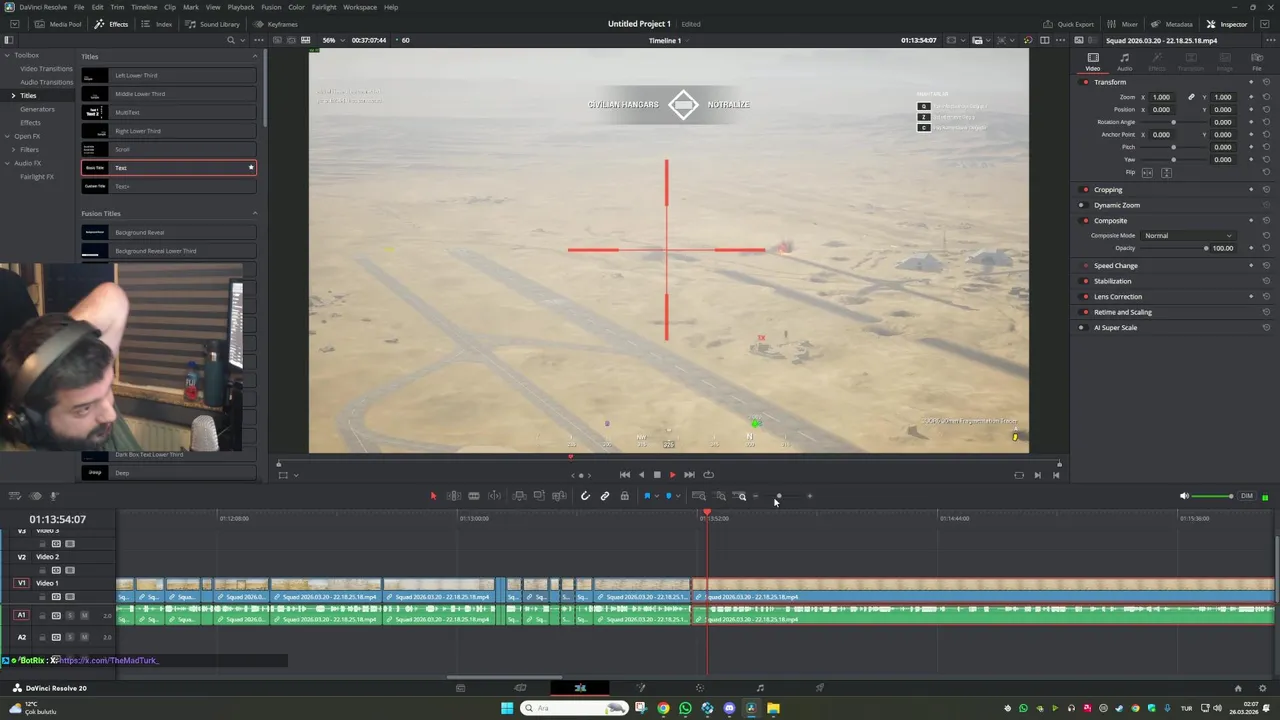Screen dimensions: 1280x720
Task: Expand the Audio FX tree arrow
Action: pyautogui.click(x=7, y=163)
